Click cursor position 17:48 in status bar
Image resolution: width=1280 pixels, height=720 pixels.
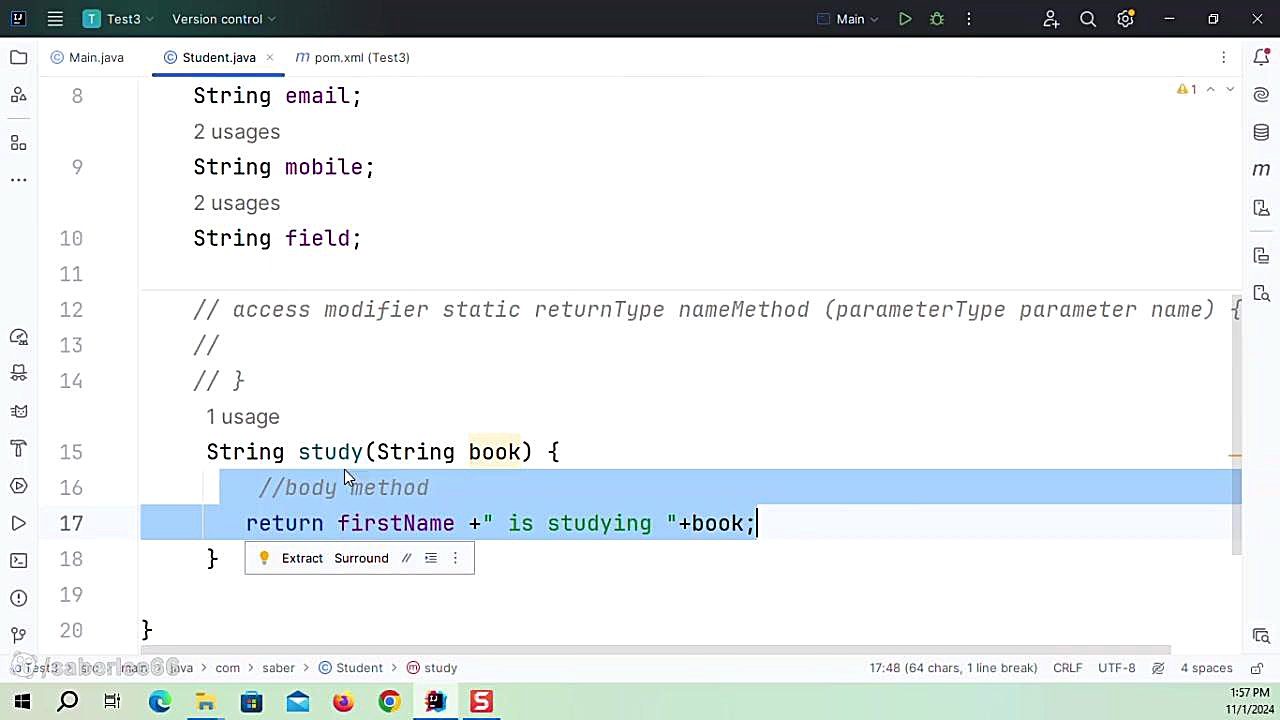pyautogui.click(x=953, y=668)
